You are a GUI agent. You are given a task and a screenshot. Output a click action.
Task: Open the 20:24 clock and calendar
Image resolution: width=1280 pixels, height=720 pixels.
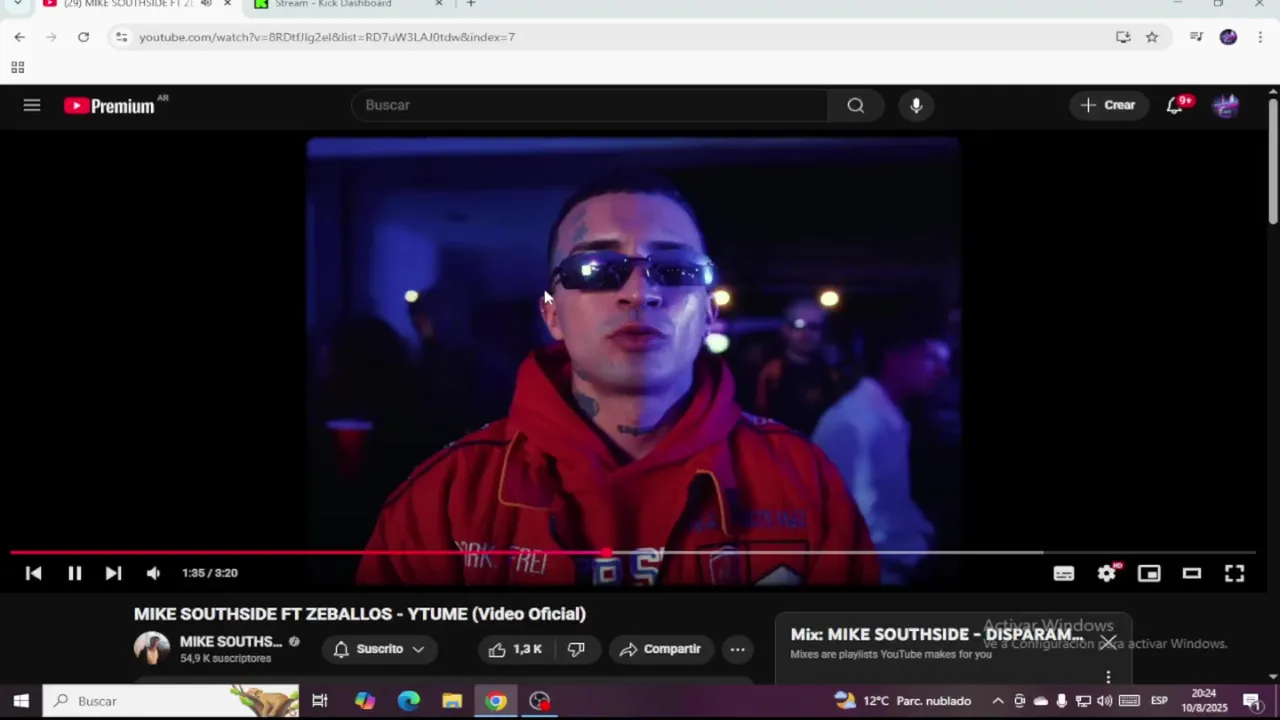(x=1204, y=701)
